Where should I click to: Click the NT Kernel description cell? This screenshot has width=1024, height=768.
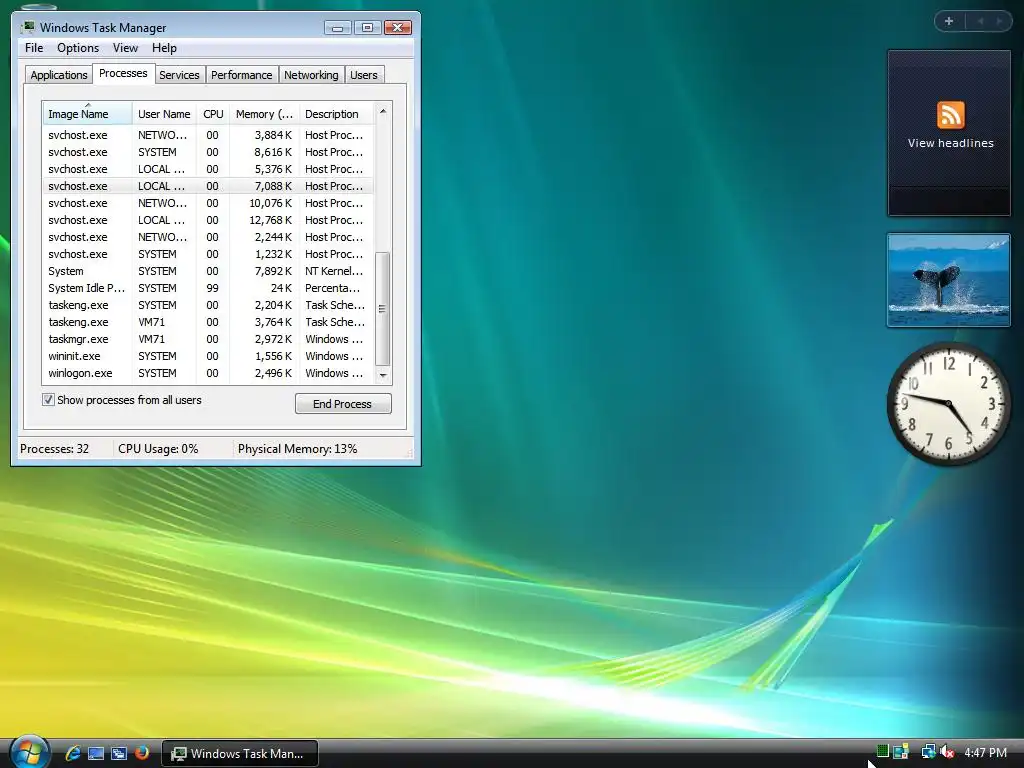[334, 271]
